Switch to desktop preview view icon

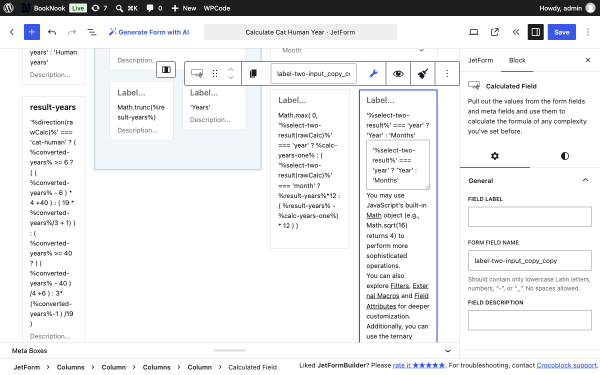(474, 32)
